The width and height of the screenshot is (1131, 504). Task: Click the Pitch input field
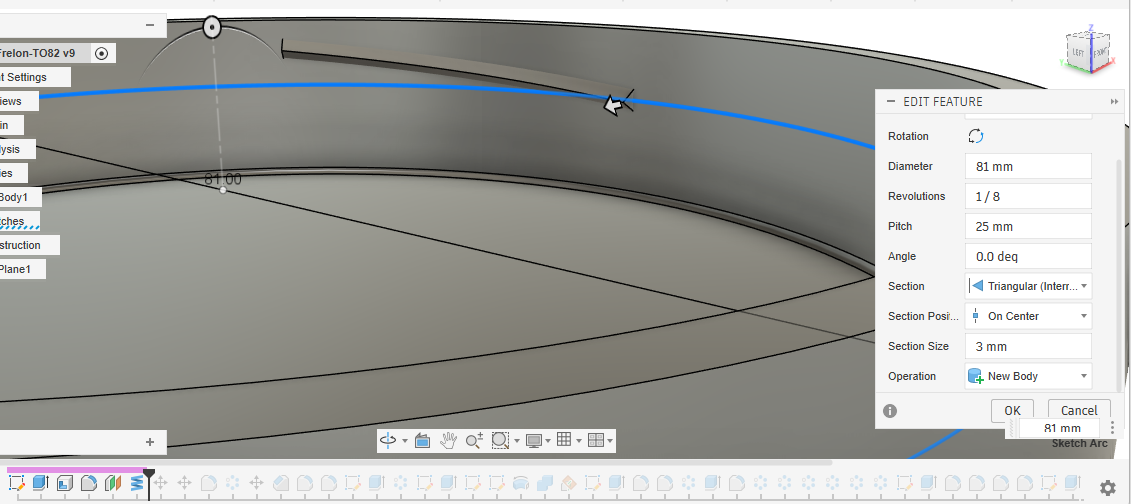coord(1028,226)
